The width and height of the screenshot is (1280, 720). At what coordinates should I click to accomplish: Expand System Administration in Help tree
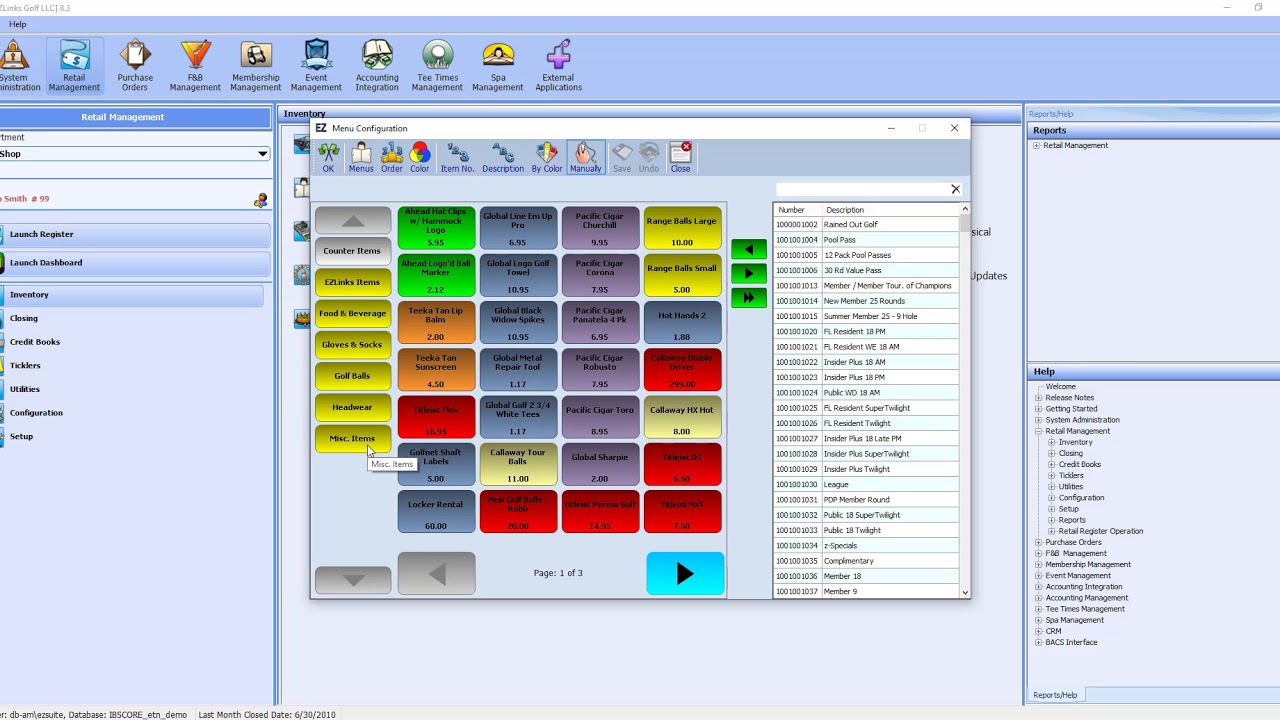(x=1038, y=420)
